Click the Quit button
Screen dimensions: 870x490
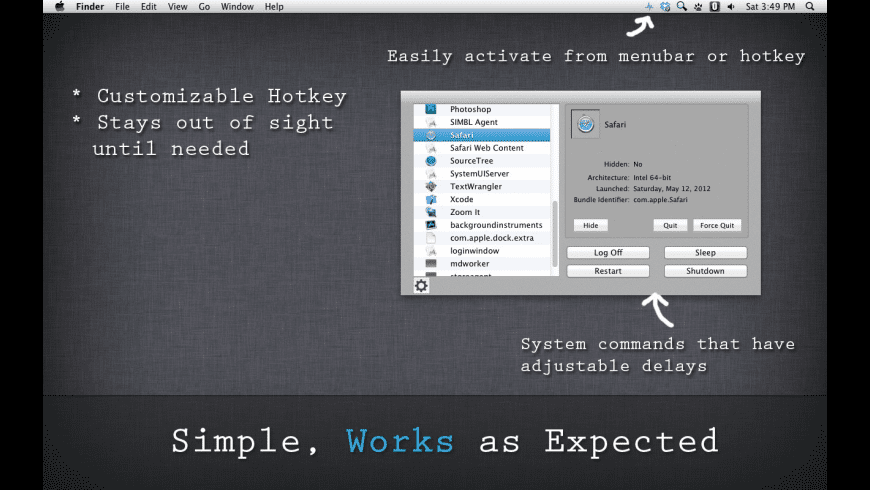coord(670,225)
